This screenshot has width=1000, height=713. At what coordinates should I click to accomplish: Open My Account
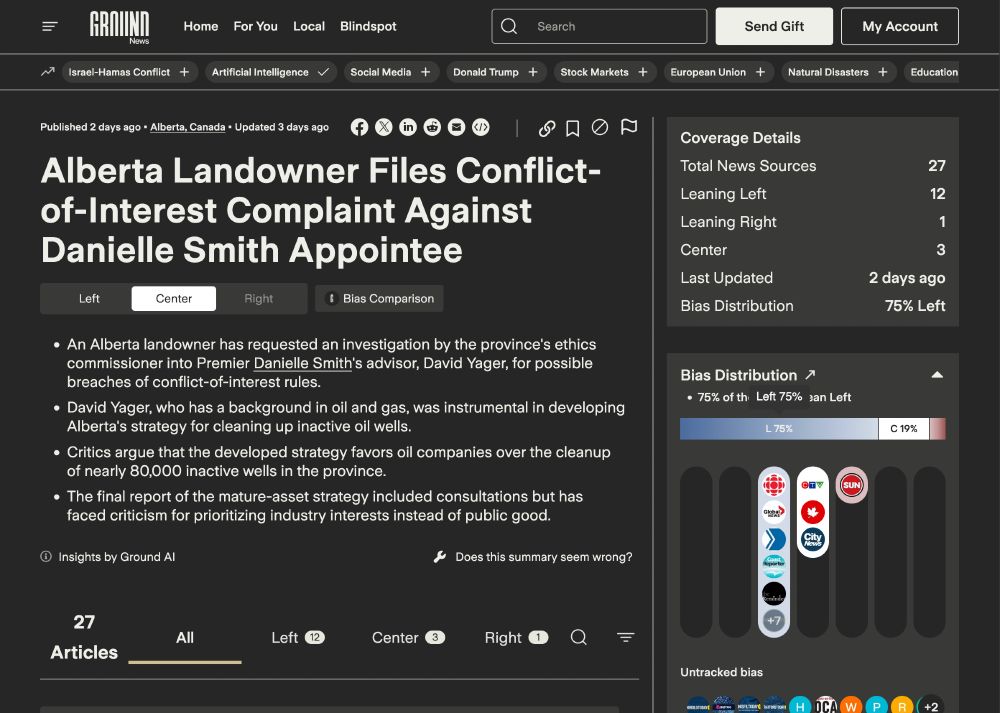[x=900, y=26]
